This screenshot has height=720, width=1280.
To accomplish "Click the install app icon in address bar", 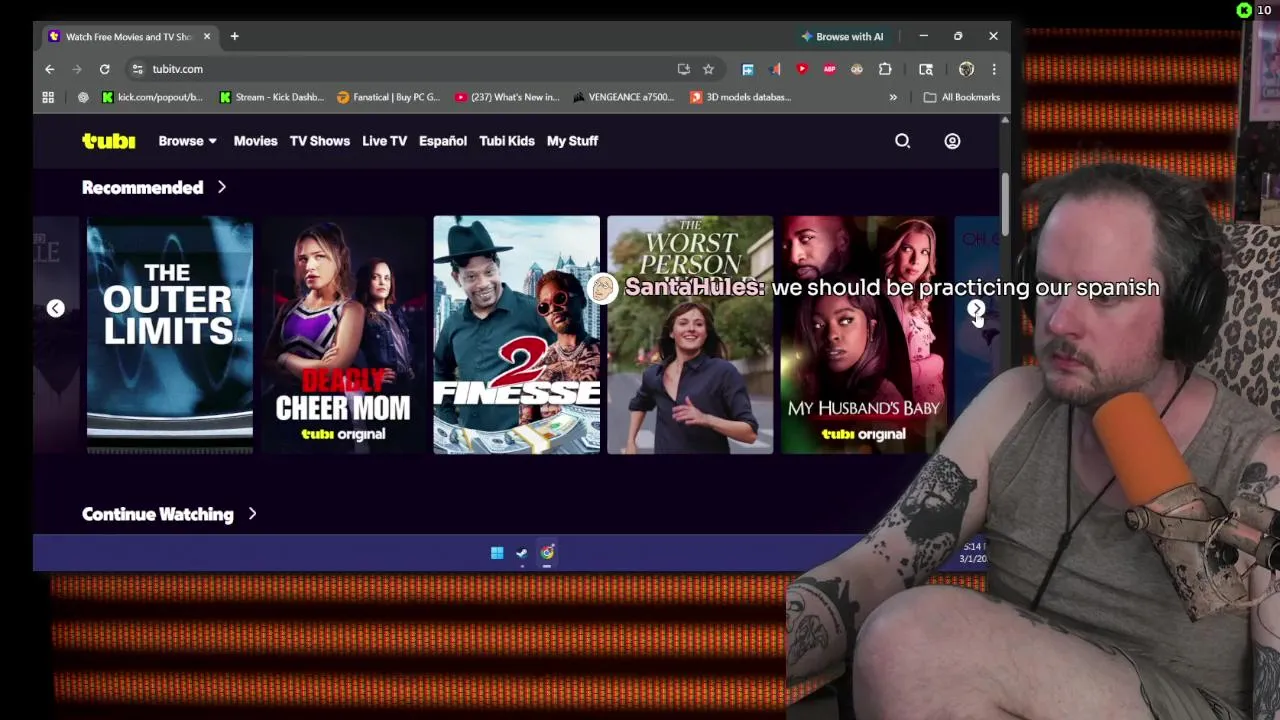I will pos(683,69).
